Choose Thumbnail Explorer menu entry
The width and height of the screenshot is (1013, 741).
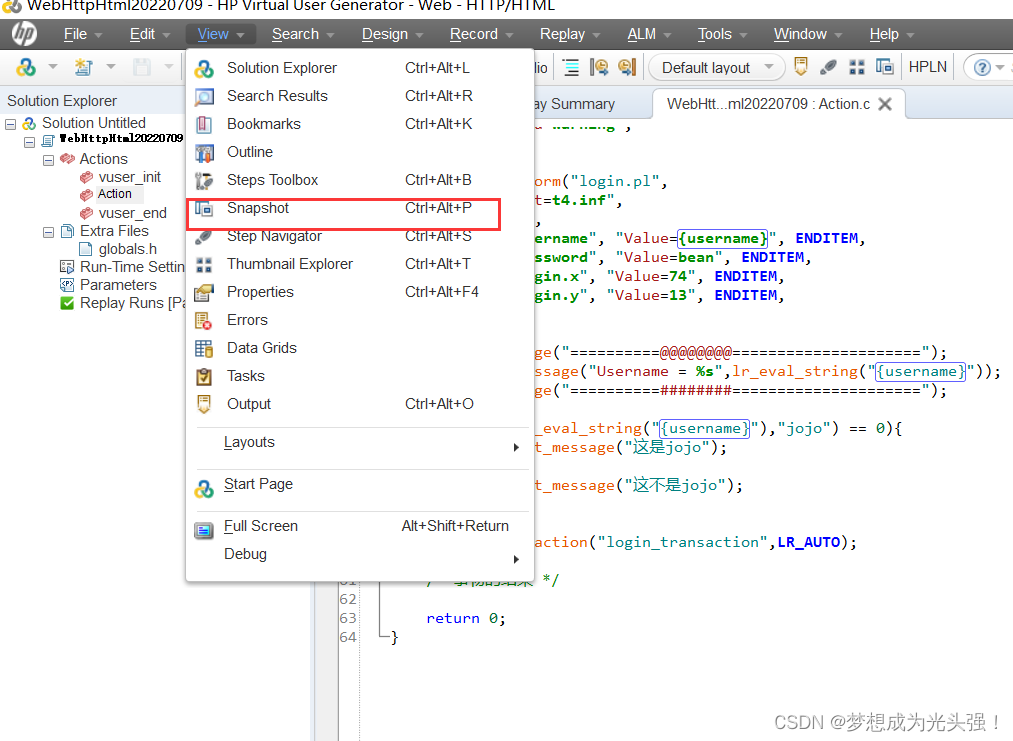pyautogui.click(x=359, y=264)
